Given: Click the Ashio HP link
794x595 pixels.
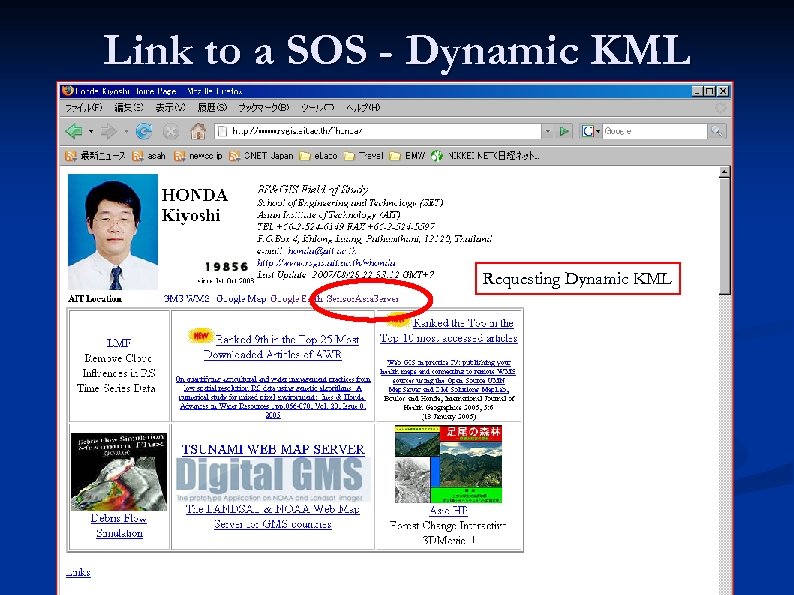Looking at the screenshot, I should pyautogui.click(x=449, y=510).
